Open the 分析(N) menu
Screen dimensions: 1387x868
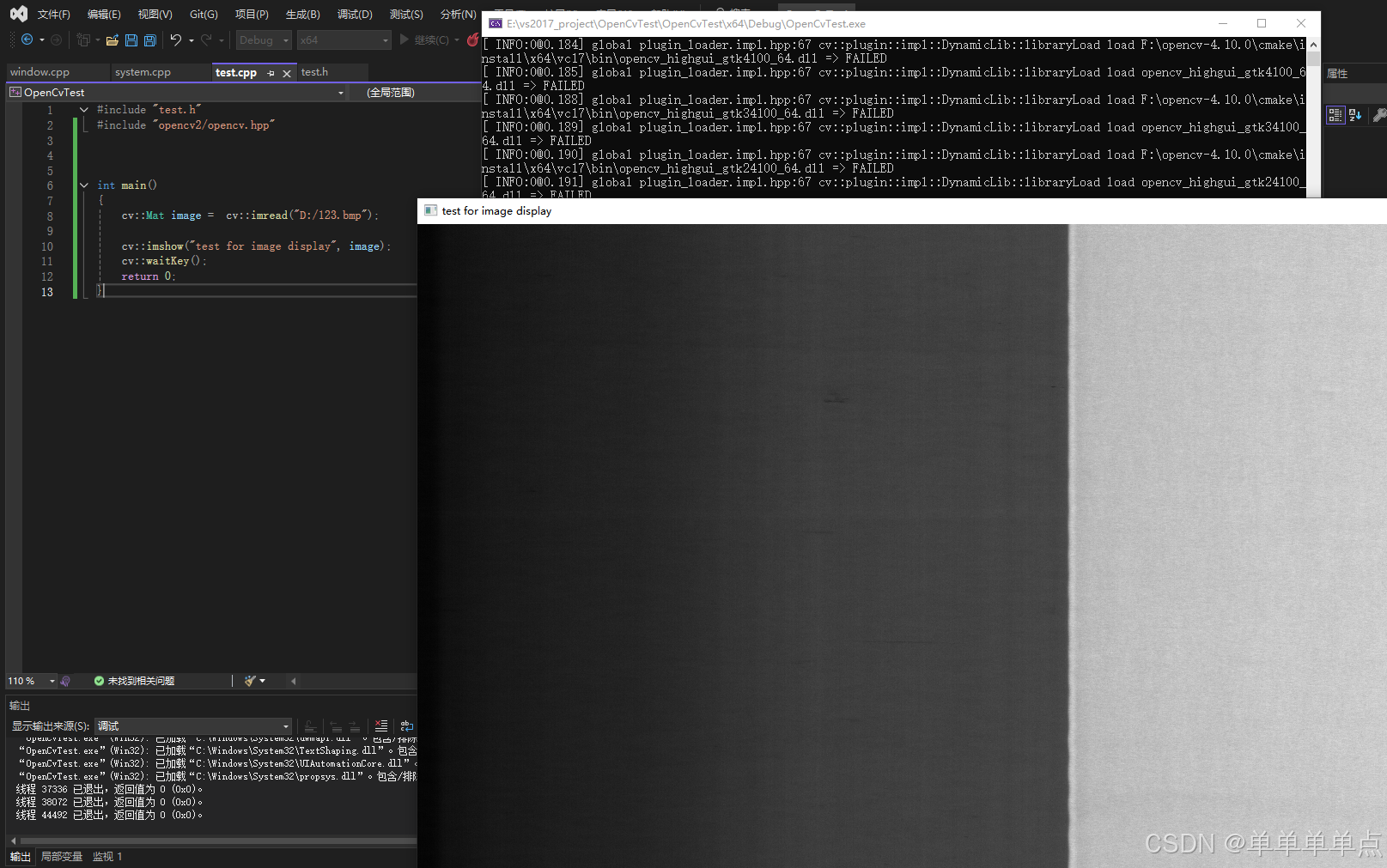[x=458, y=15]
